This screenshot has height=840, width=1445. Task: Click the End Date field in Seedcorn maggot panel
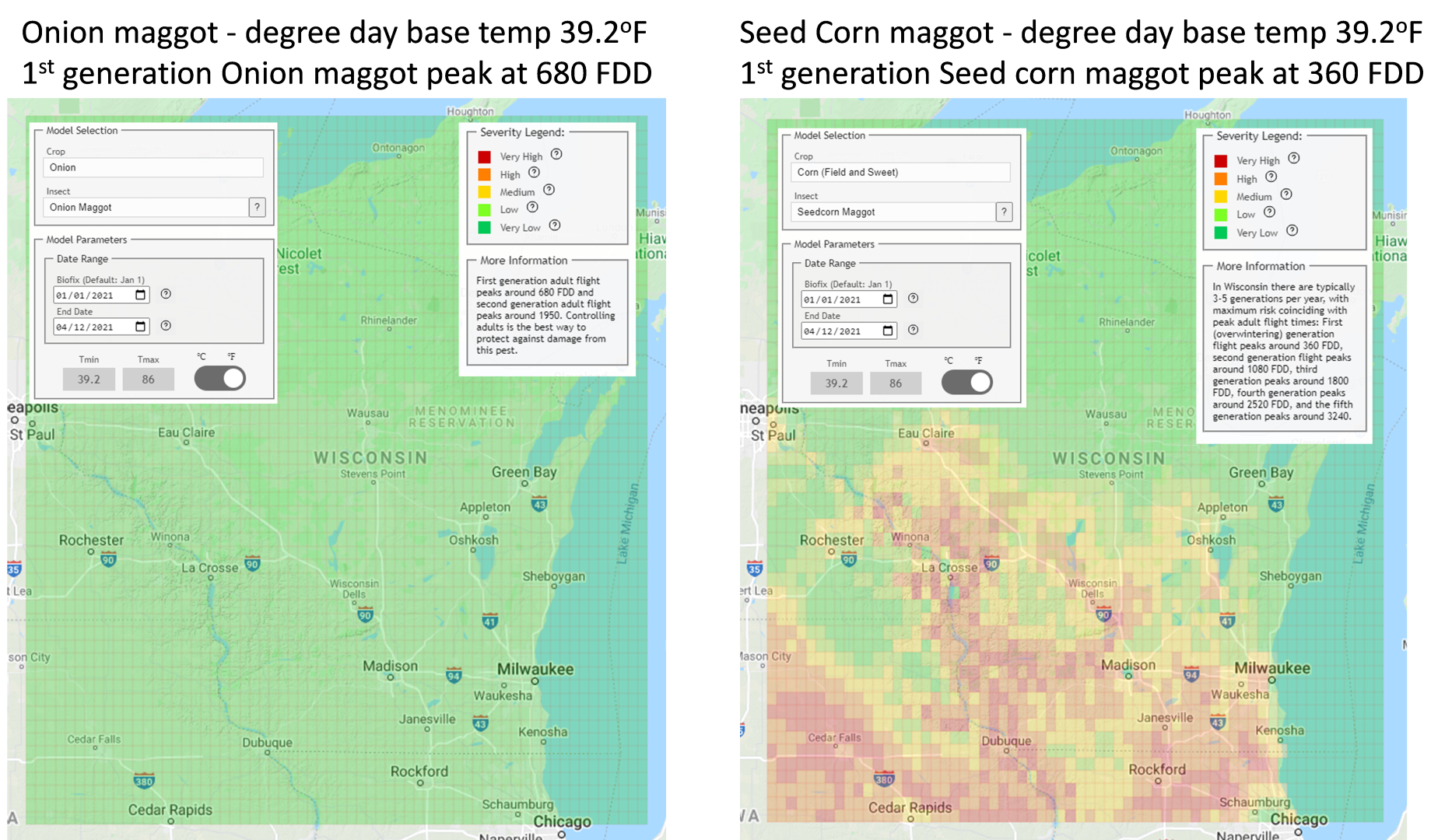coord(849,331)
